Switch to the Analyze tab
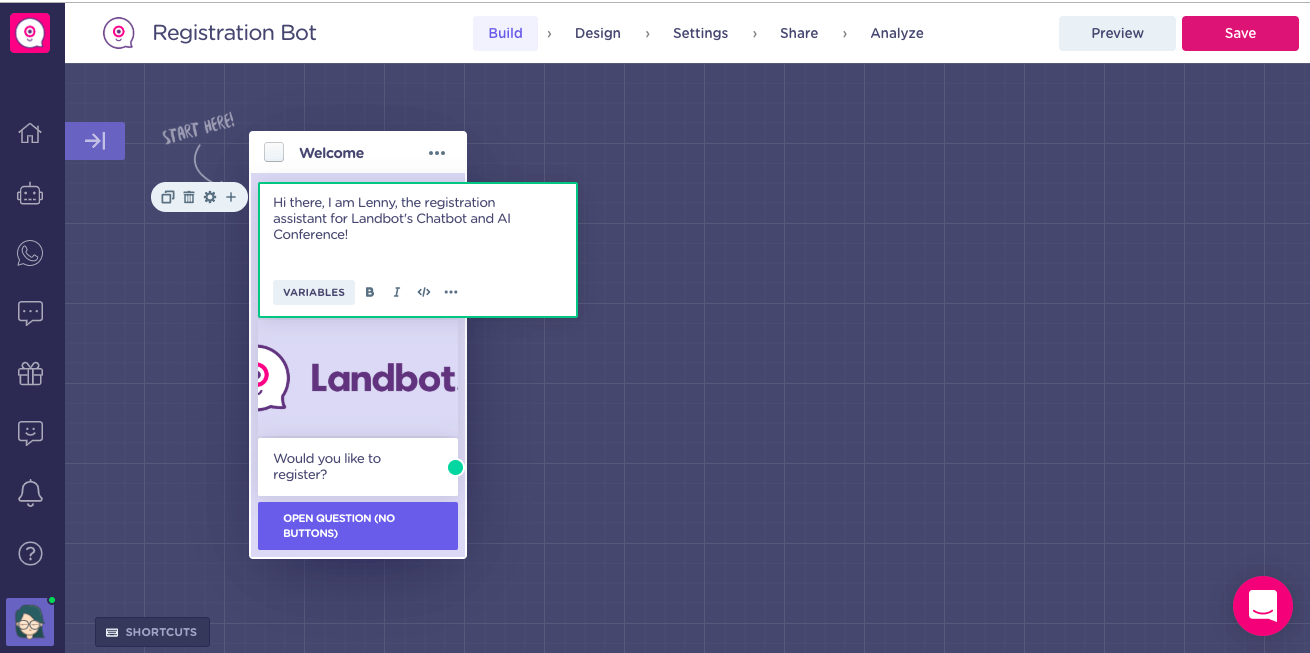The height and width of the screenshot is (653, 1310). coord(897,33)
